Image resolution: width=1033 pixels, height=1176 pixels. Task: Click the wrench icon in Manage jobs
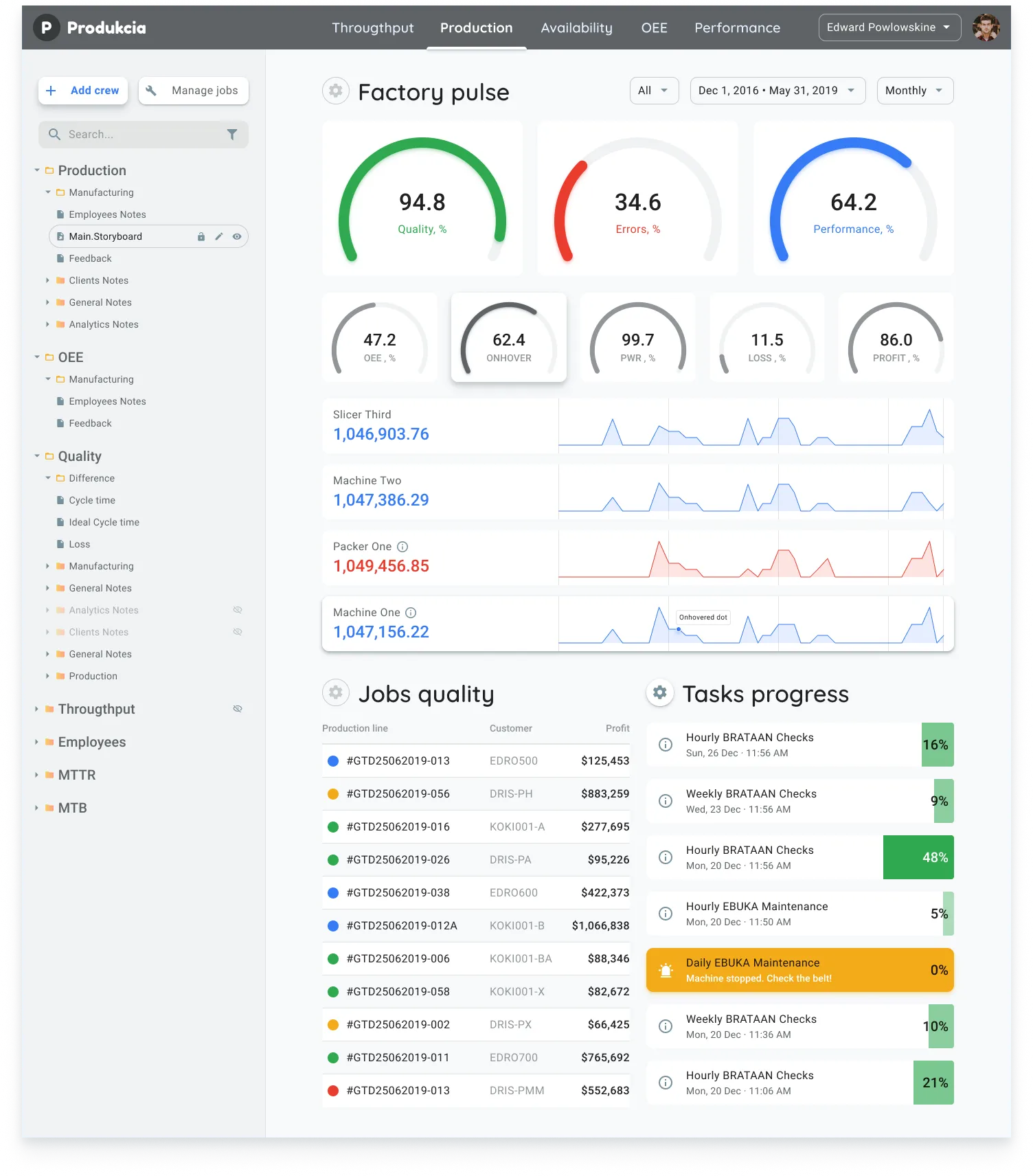[151, 91]
